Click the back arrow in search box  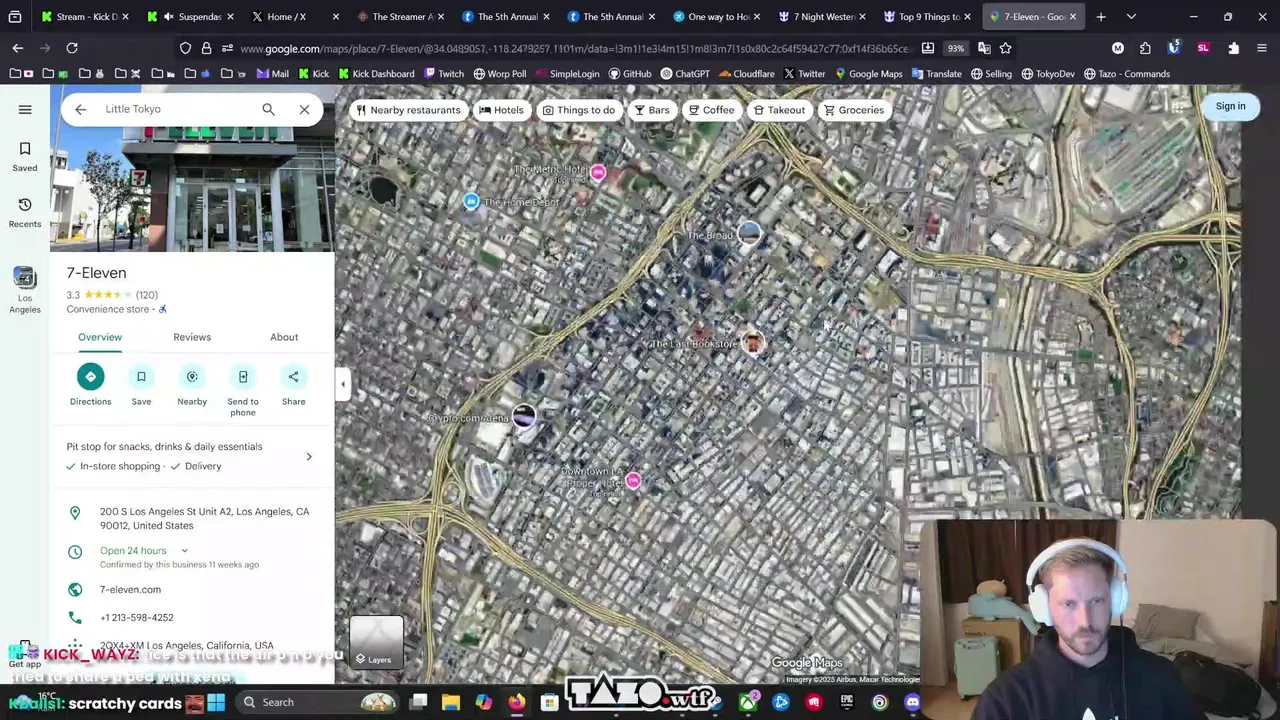click(81, 109)
